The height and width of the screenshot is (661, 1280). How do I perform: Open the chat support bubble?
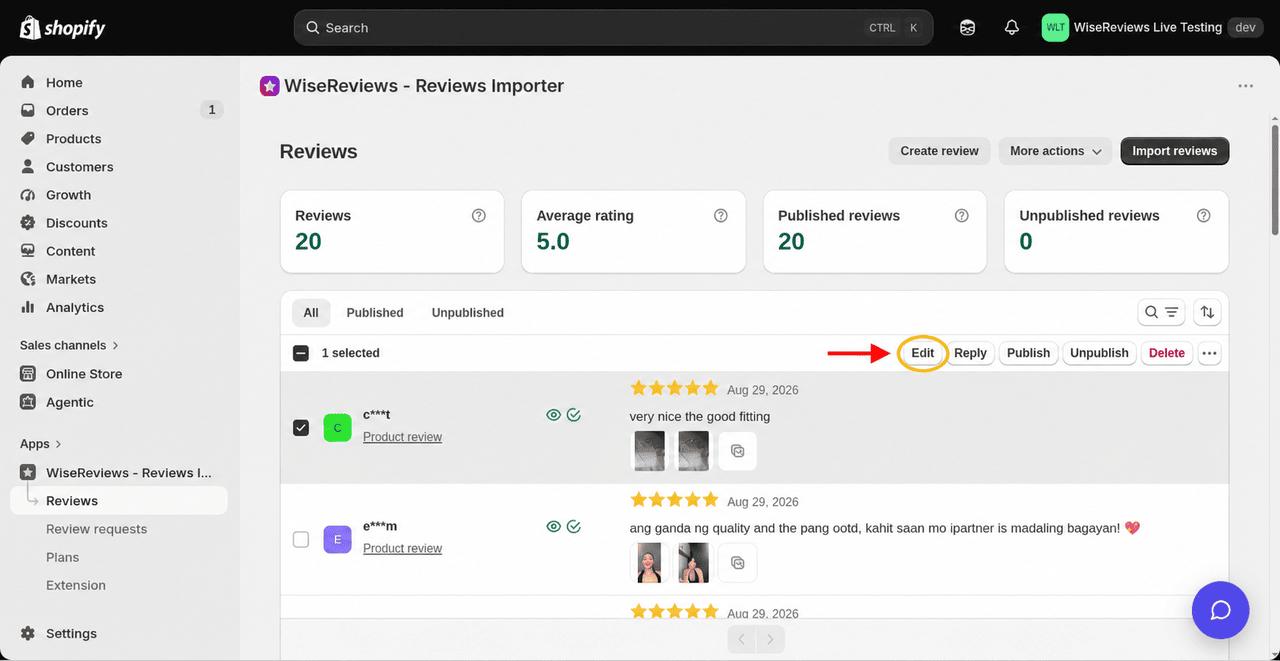coord(1220,610)
